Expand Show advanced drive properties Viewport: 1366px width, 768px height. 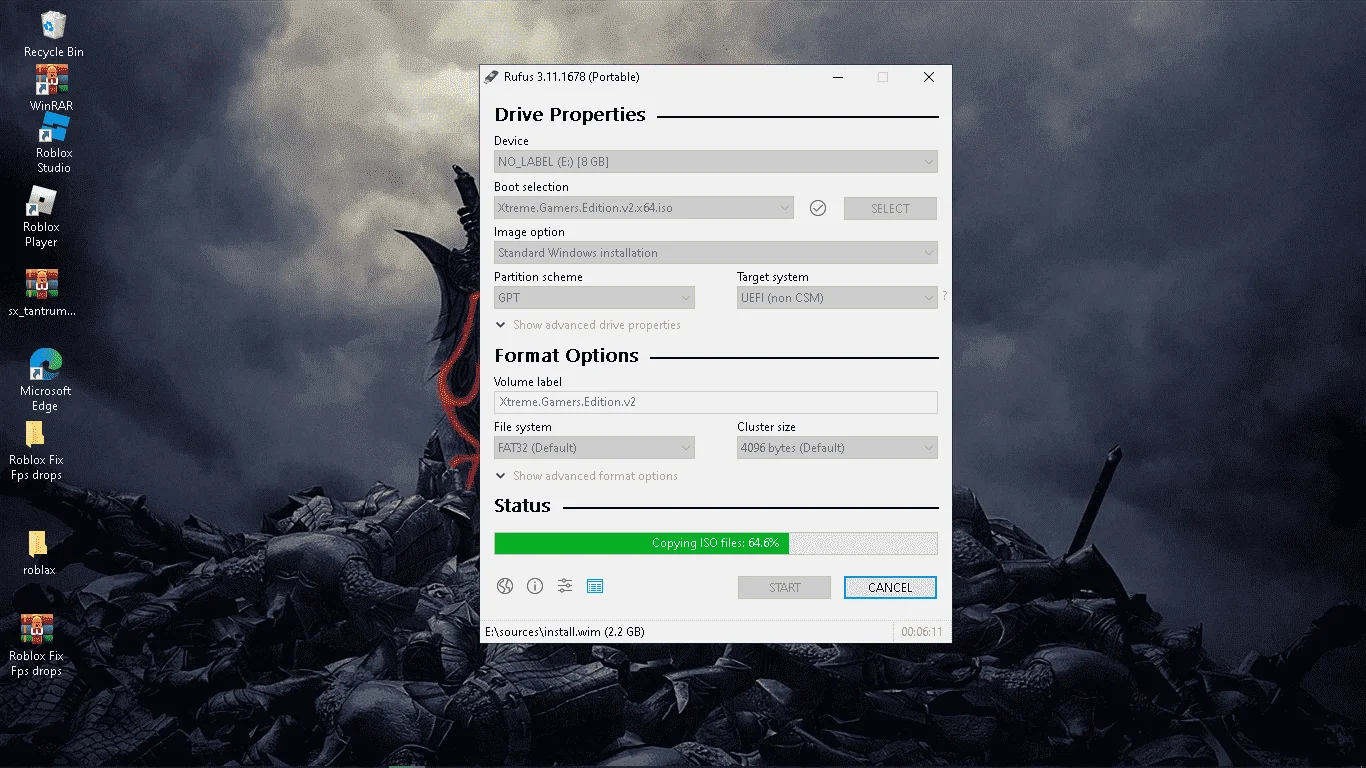tap(588, 325)
